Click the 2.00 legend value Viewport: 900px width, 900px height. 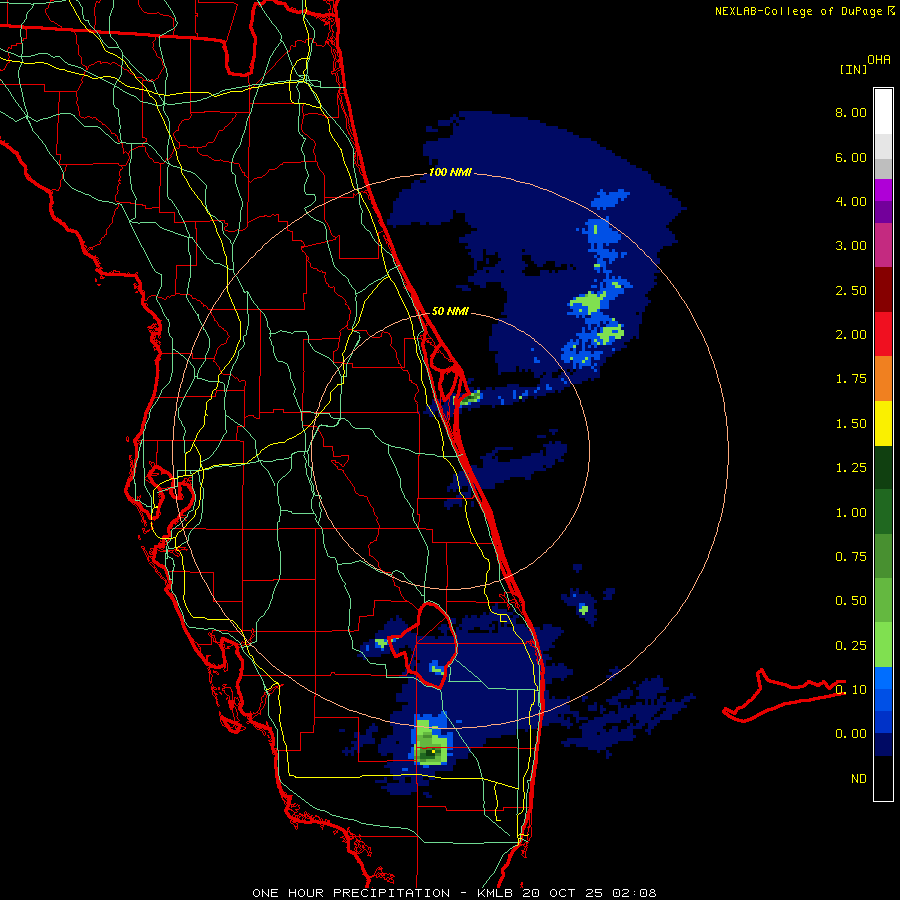pyautogui.click(x=851, y=335)
